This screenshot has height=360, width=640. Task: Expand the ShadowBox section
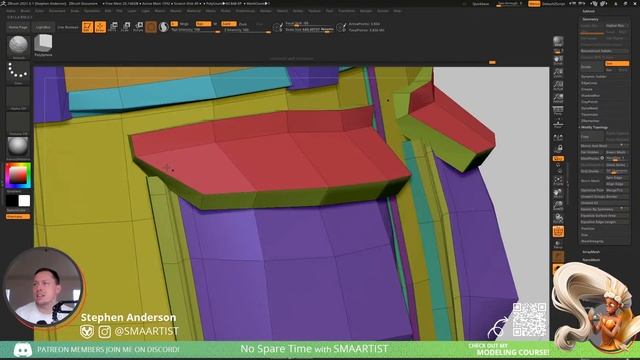coord(590,96)
